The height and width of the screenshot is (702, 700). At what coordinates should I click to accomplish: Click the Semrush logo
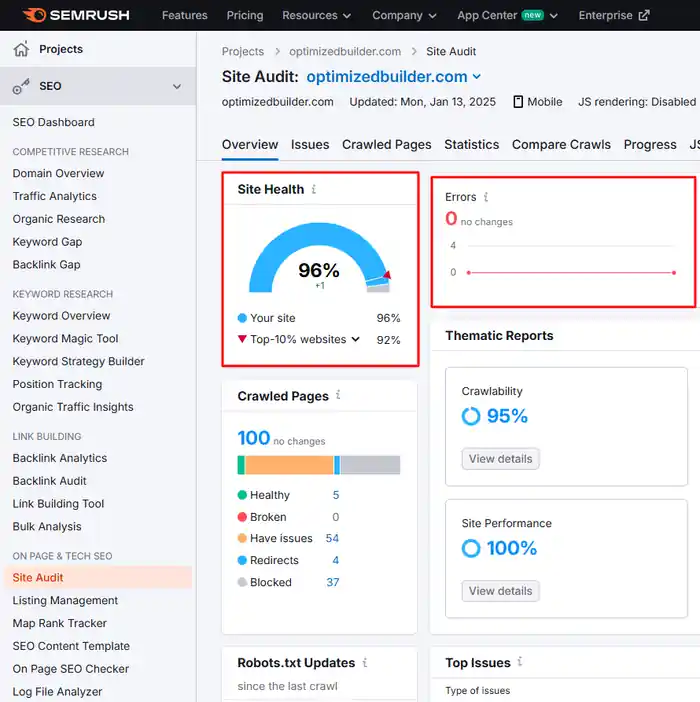77,15
